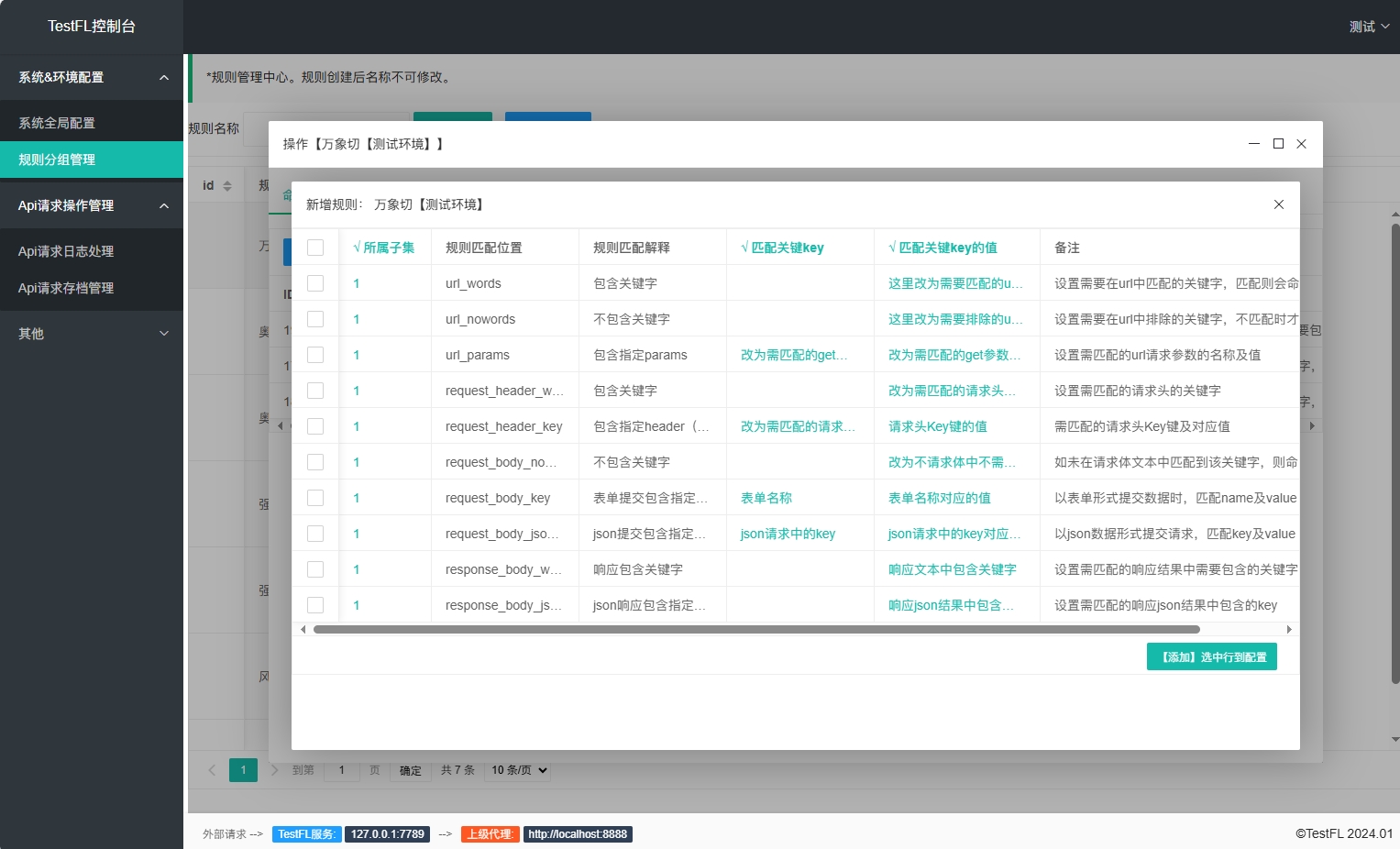The height and width of the screenshot is (849, 1400).
Task: Select the request_header_key row checkbox
Action: point(315,426)
